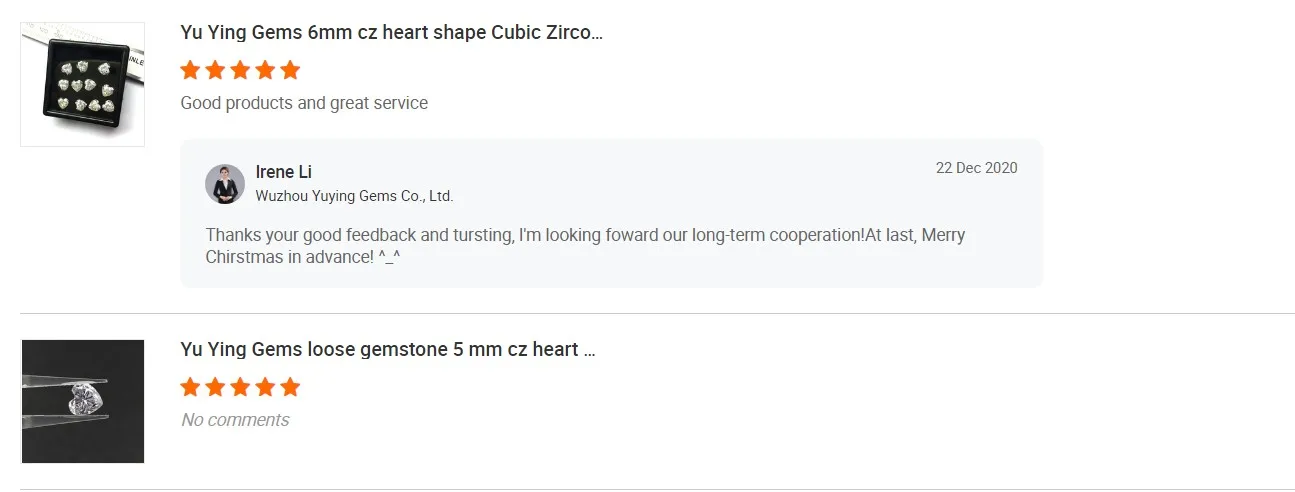Open the tweezers-held gemstone thumbnail

(x=83, y=401)
